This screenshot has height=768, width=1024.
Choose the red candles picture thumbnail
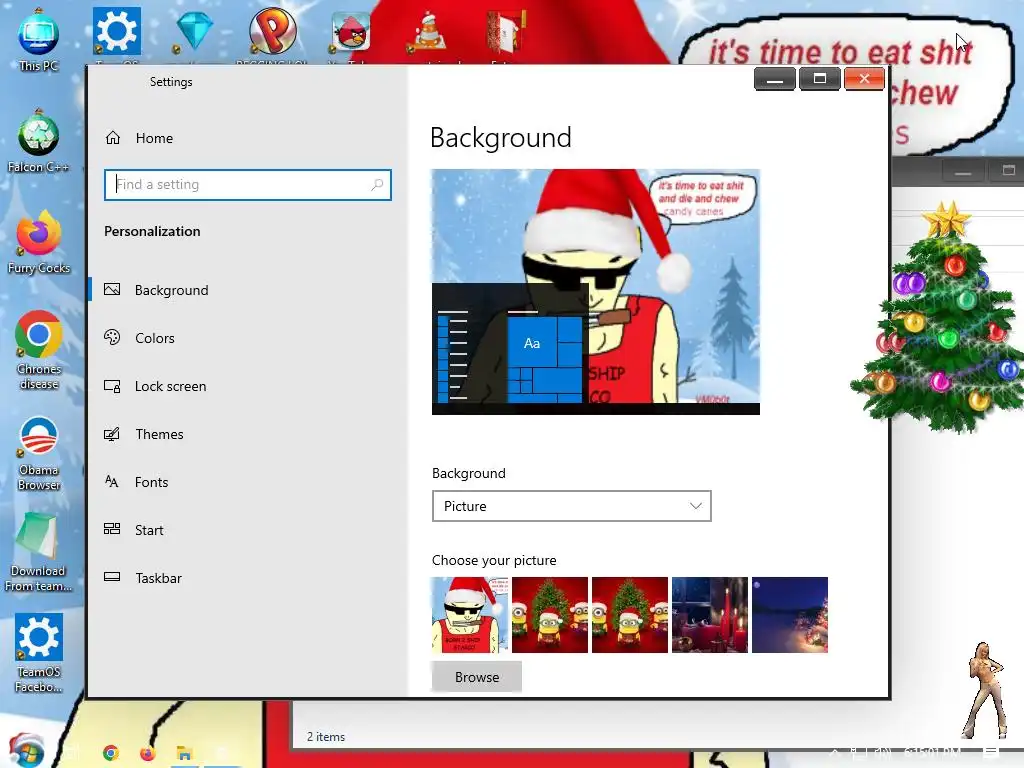[x=710, y=615]
